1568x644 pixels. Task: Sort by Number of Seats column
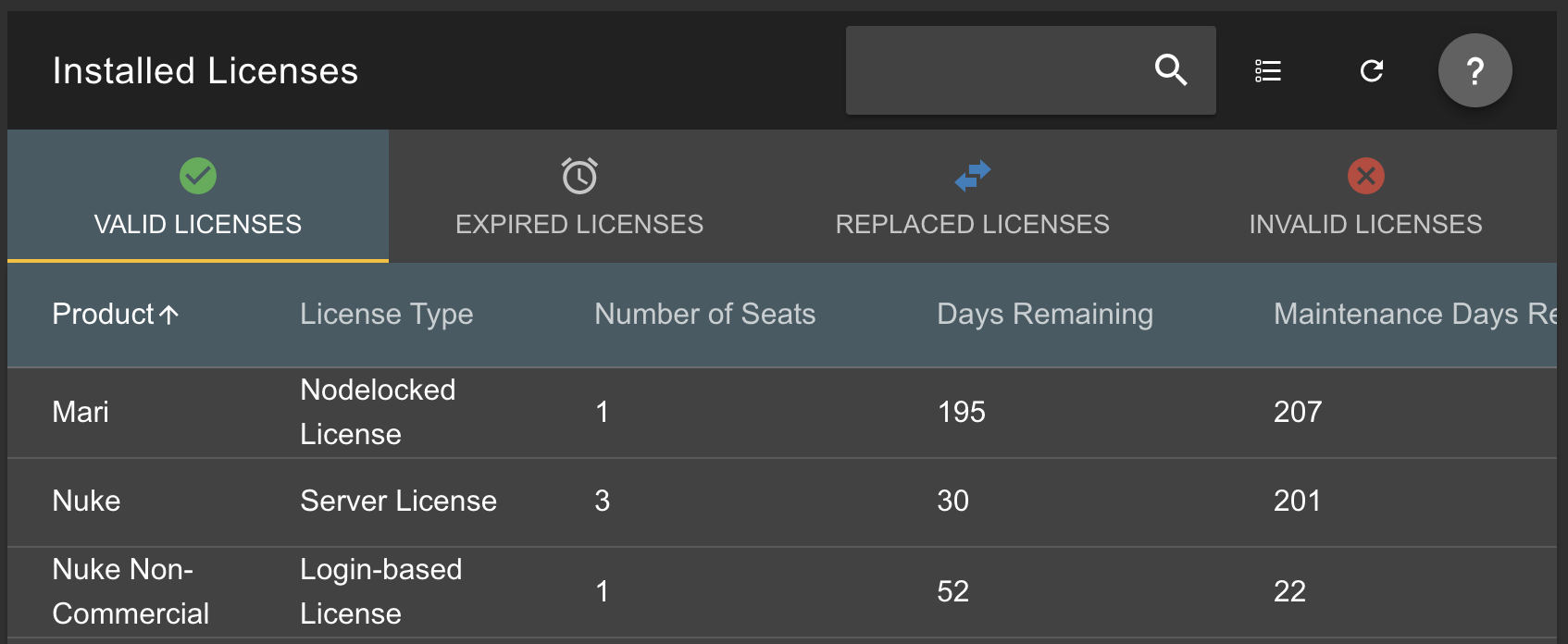coord(704,315)
